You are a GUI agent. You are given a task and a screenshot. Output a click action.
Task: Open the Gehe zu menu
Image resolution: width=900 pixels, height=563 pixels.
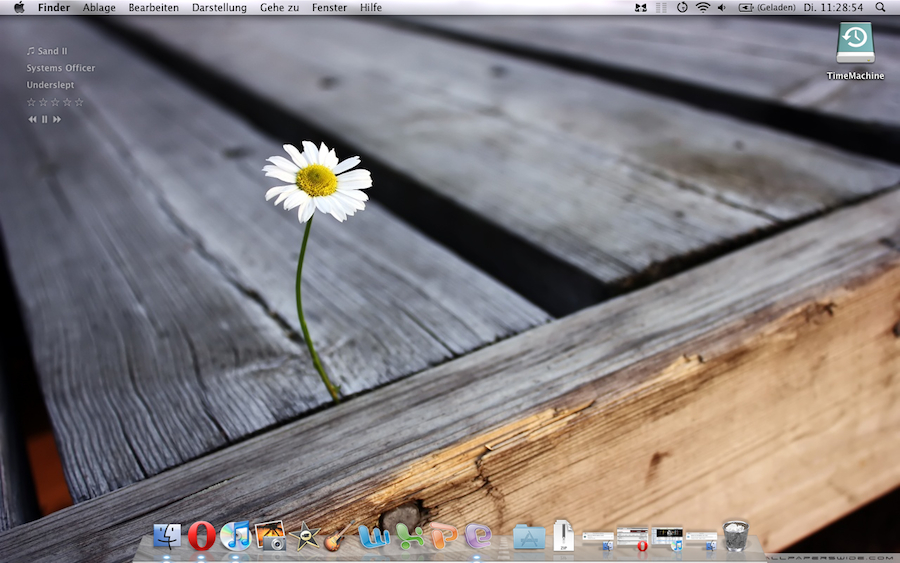click(280, 7)
